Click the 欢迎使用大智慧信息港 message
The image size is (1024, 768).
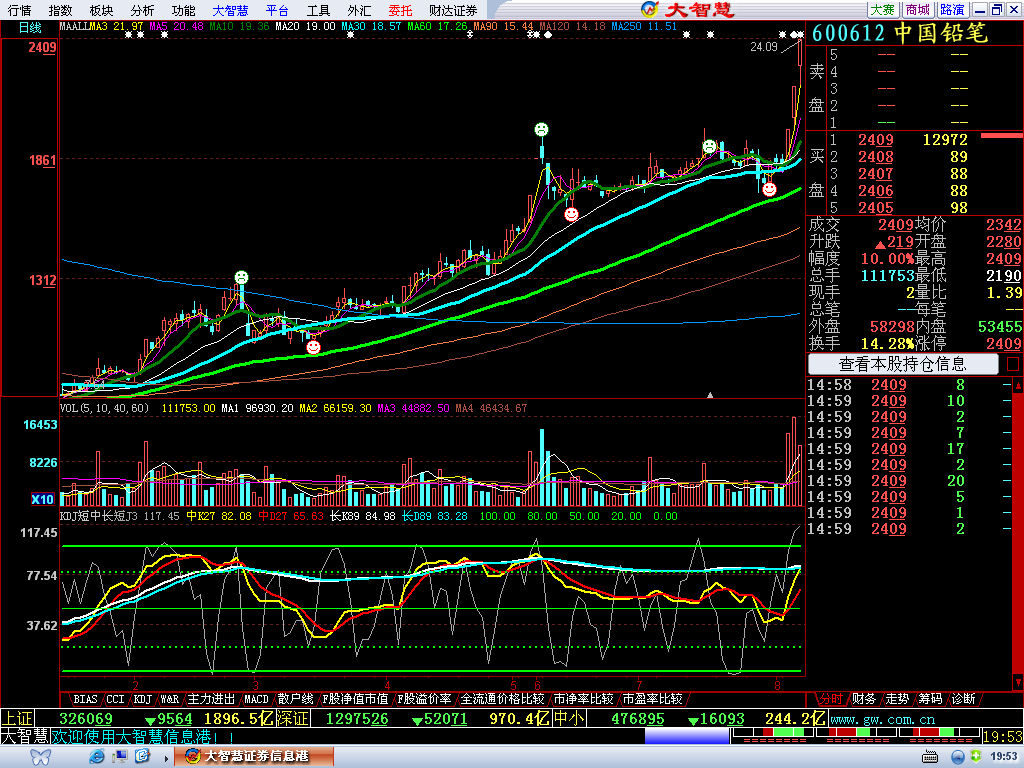click(x=142, y=737)
